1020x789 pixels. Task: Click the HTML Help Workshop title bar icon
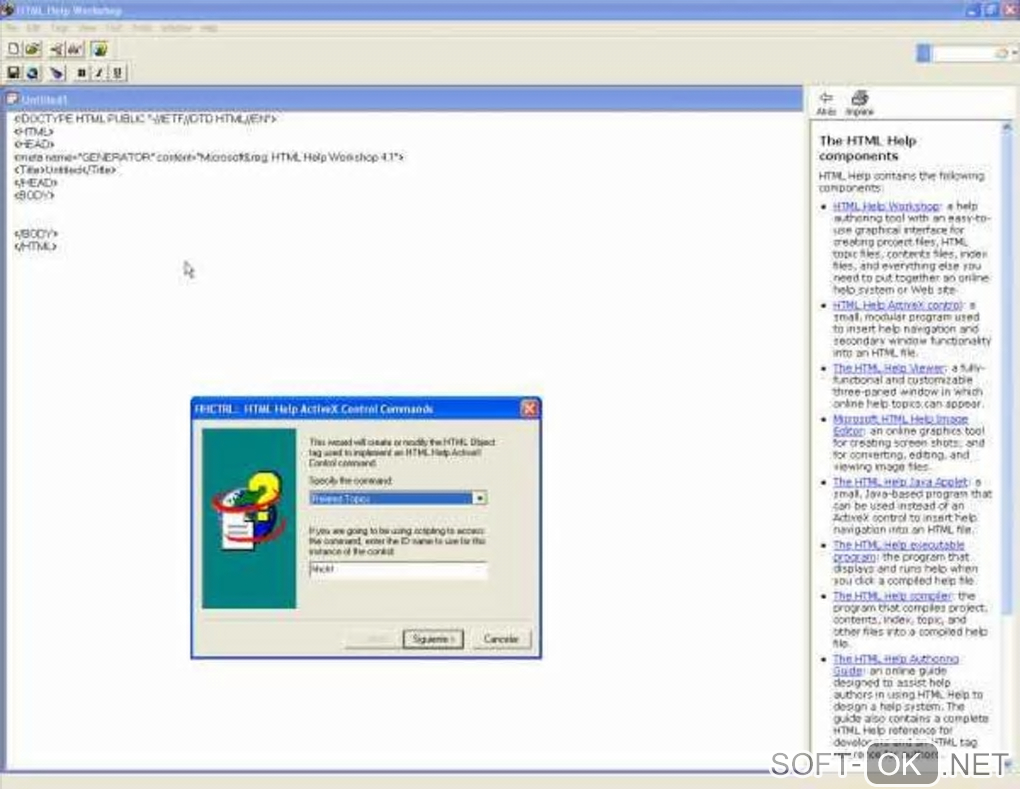7,10
